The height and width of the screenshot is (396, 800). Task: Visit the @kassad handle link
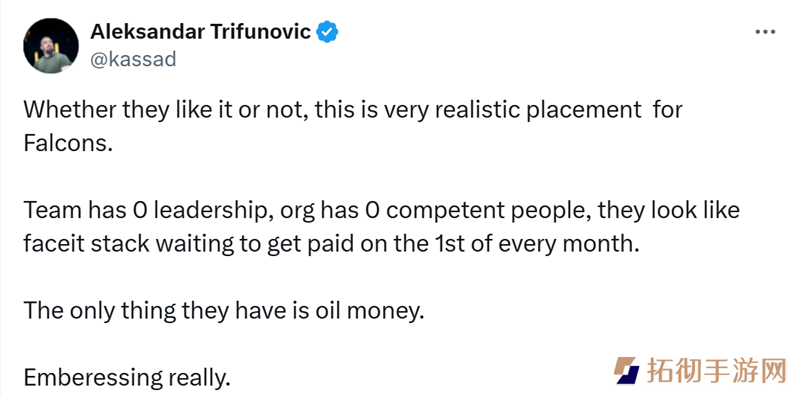point(133,60)
